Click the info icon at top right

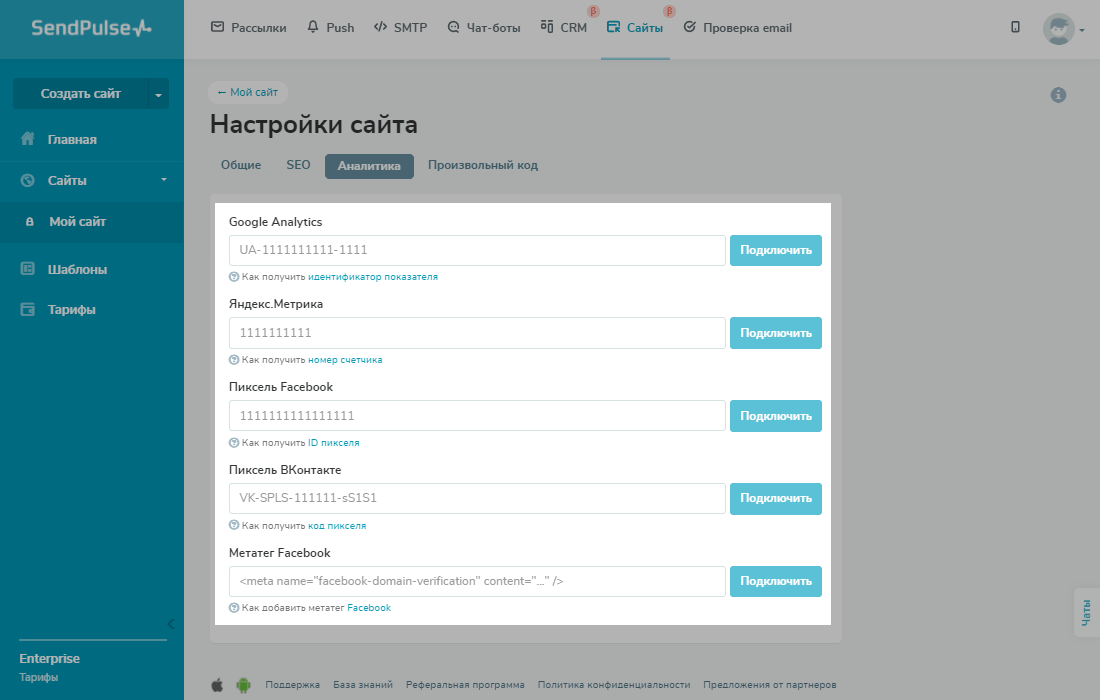click(1059, 95)
